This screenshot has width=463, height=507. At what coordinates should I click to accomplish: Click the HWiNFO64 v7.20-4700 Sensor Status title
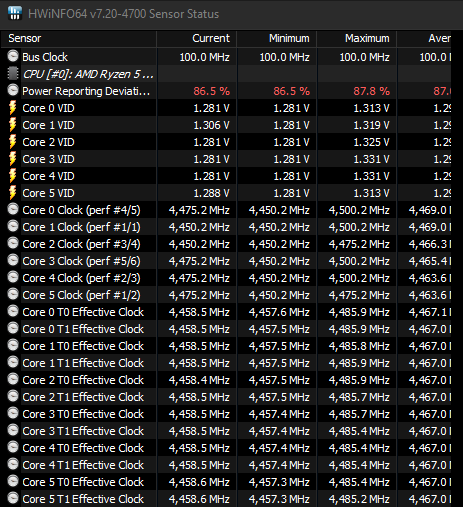coord(124,14)
